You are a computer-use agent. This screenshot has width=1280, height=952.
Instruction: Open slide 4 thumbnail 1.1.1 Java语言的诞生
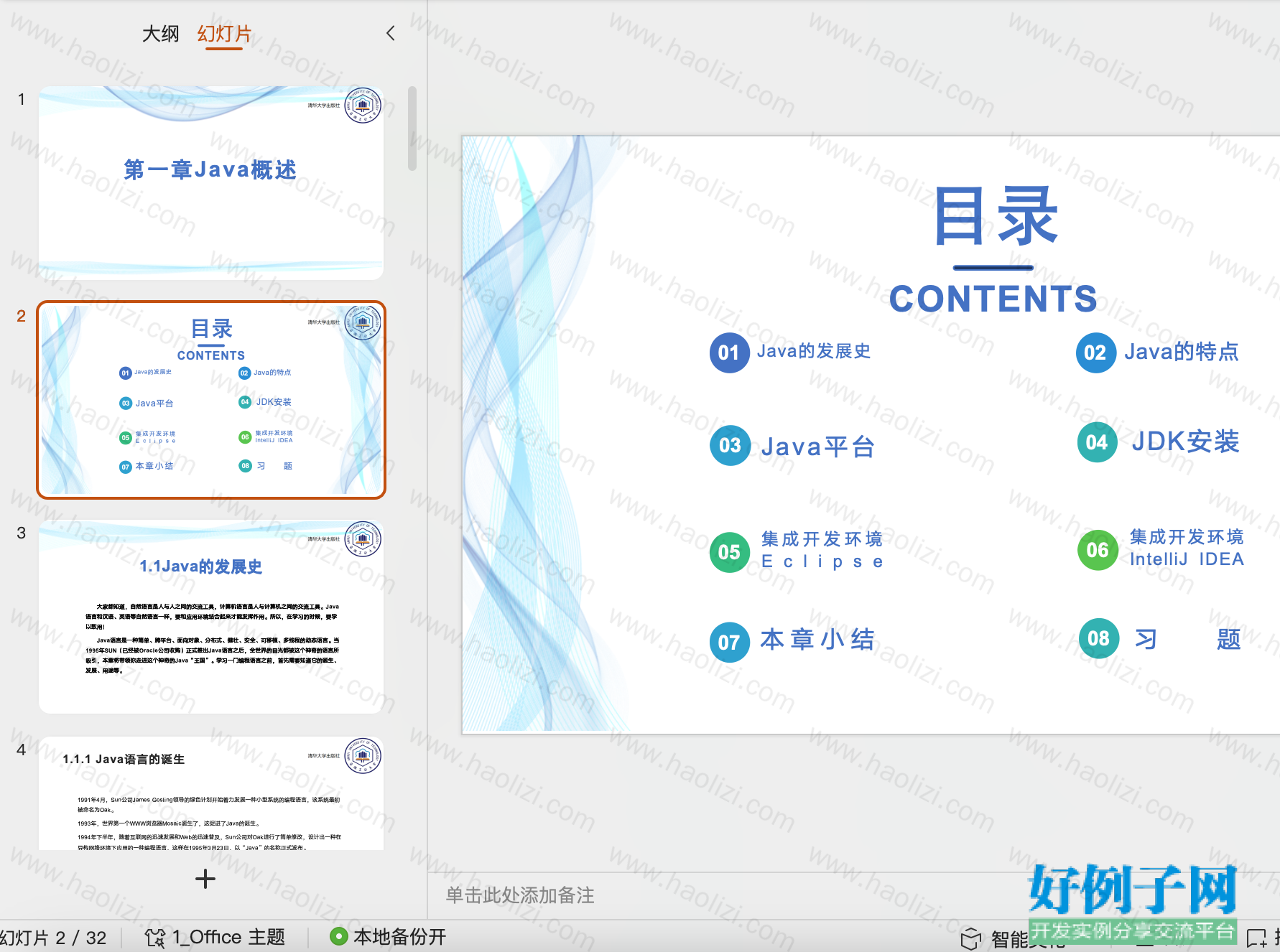click(211, 793)
